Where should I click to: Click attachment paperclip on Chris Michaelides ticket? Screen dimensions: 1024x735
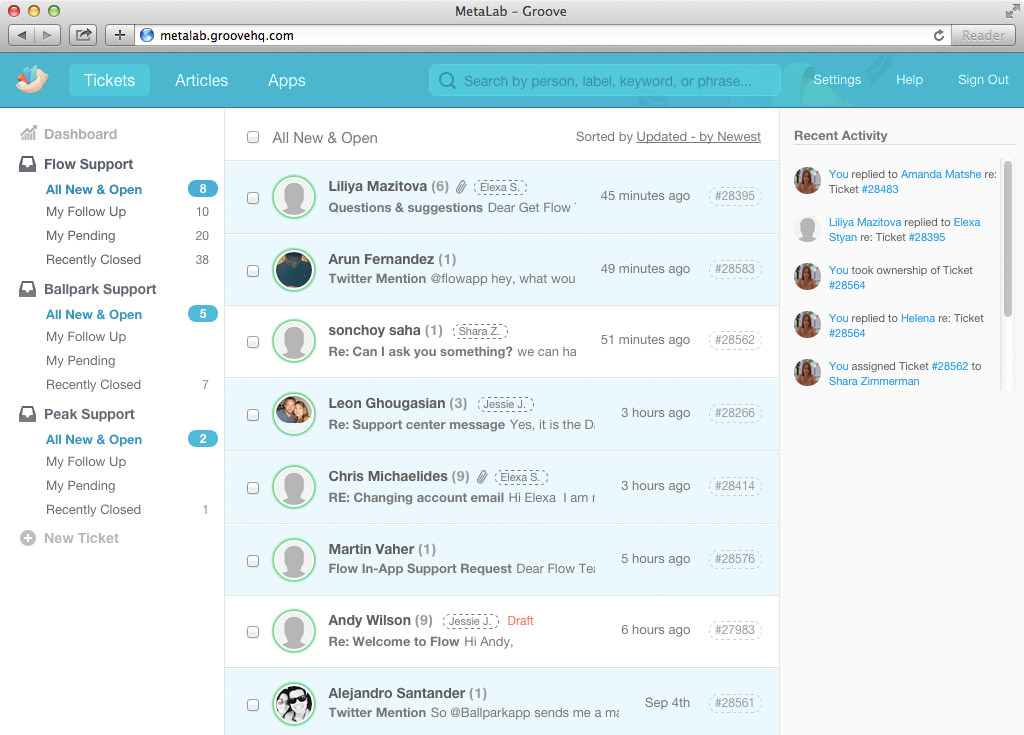tap(482, 477)
